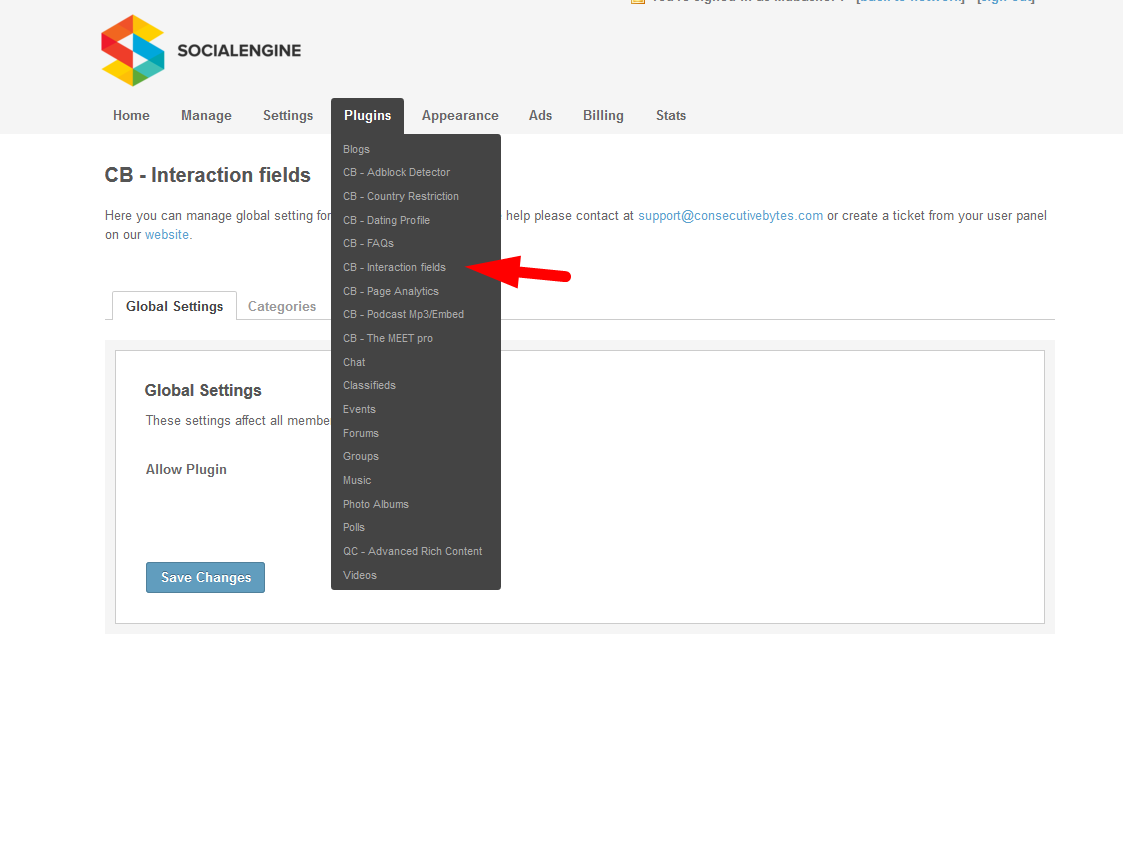Go to the Ads menu

(x=540, y=116)
